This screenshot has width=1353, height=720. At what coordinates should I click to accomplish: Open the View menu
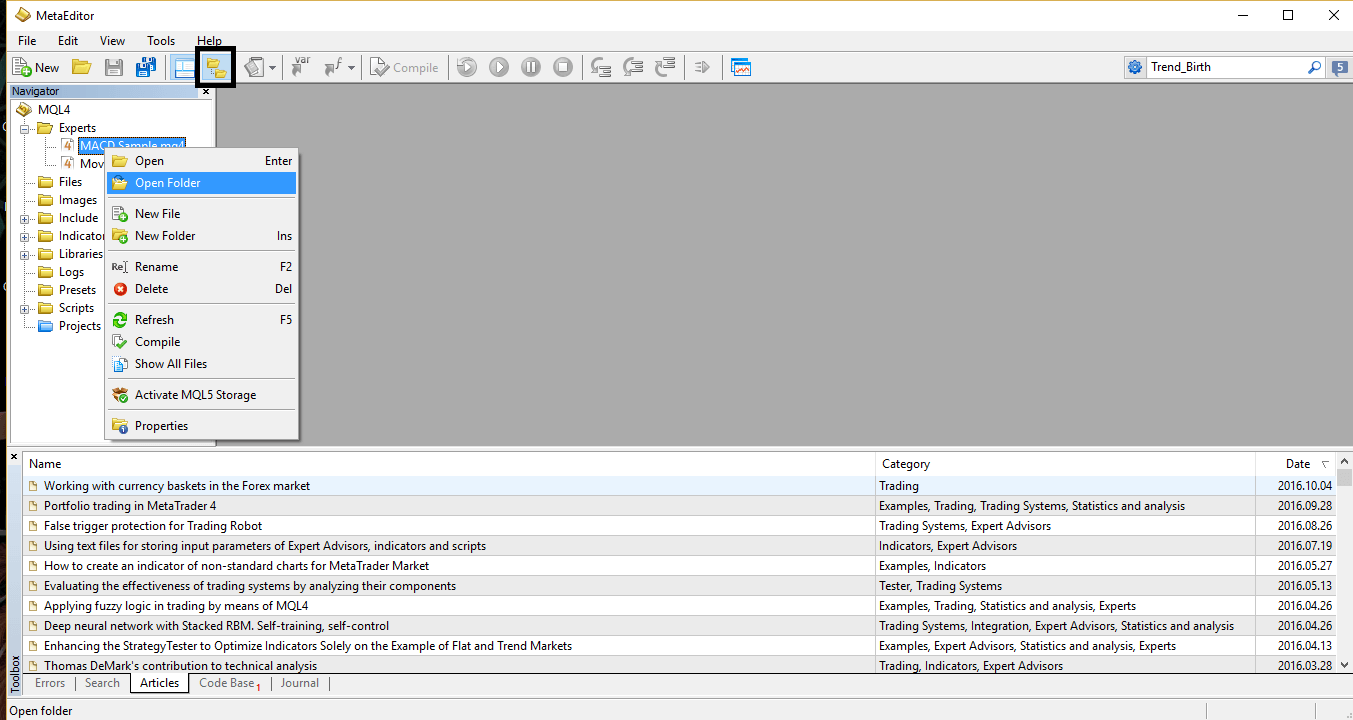click(x=113, y=41)
